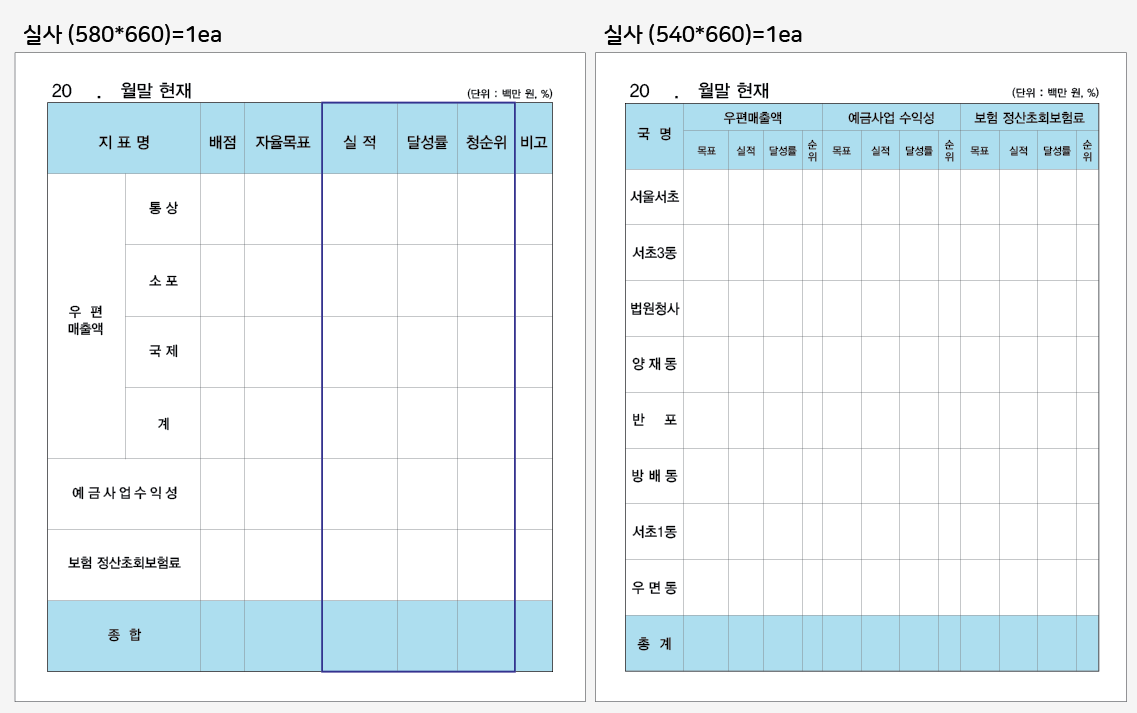Click the '법원청사' row label
This screenshot has width=1137, height=713.
pos(655,308)
